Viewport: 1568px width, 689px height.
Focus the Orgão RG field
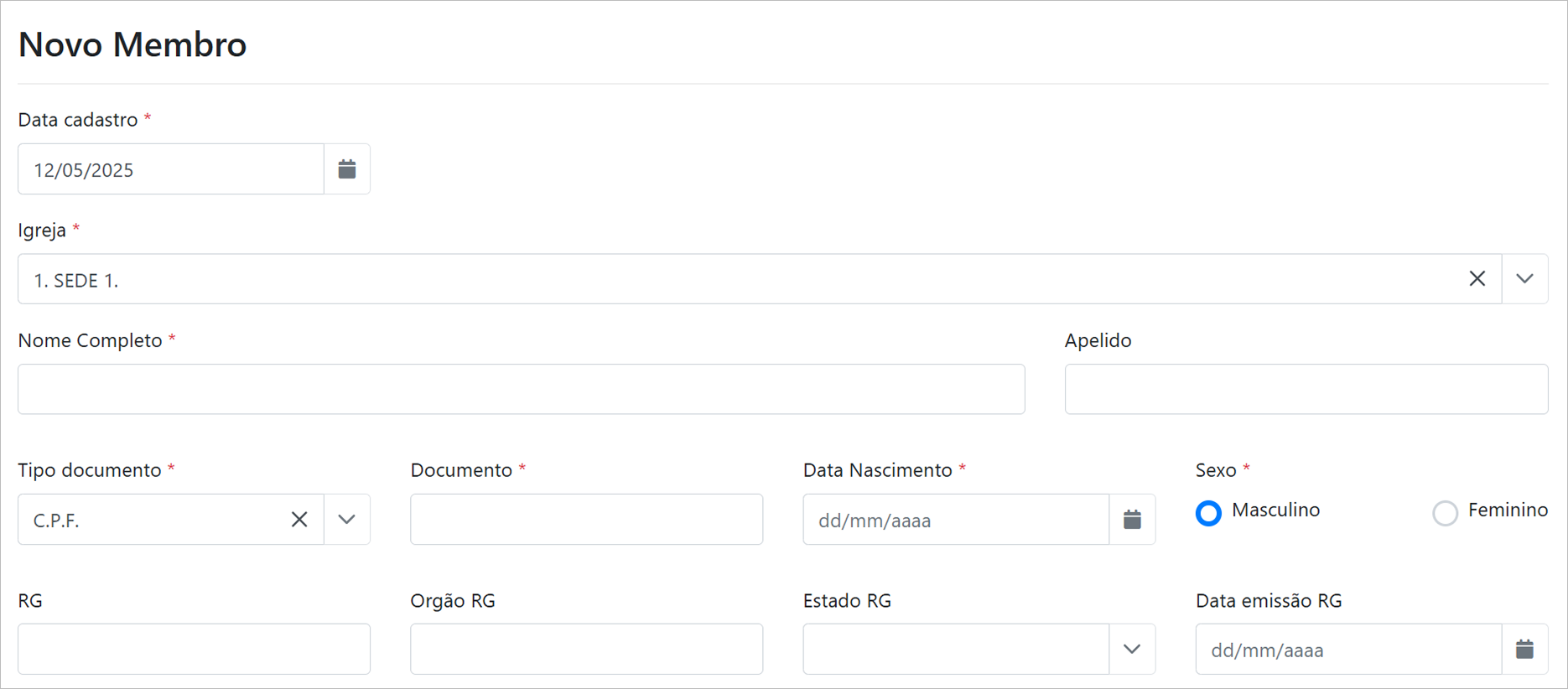586,649
